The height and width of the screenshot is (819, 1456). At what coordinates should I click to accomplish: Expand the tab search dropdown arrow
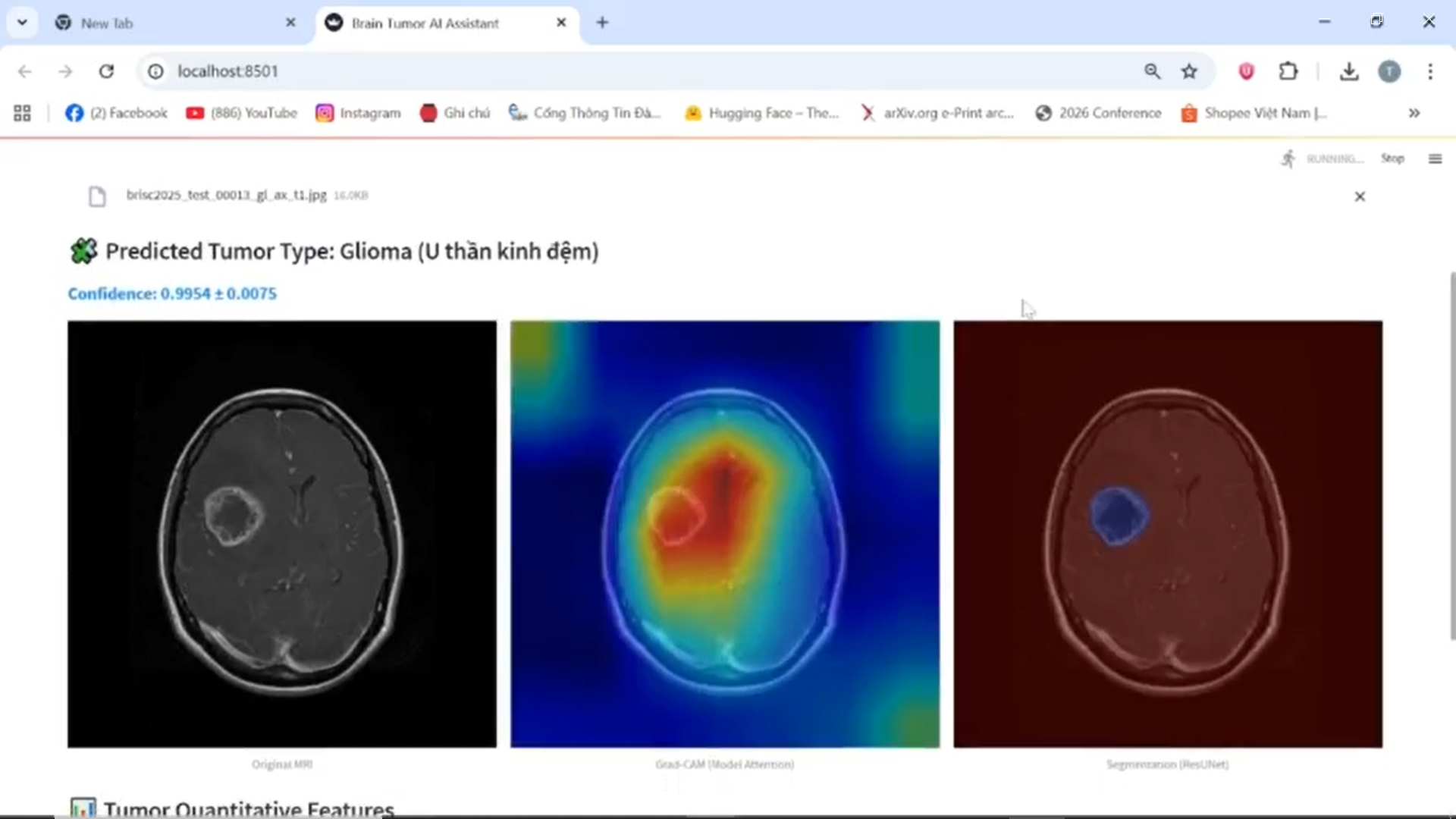(22, 22)
